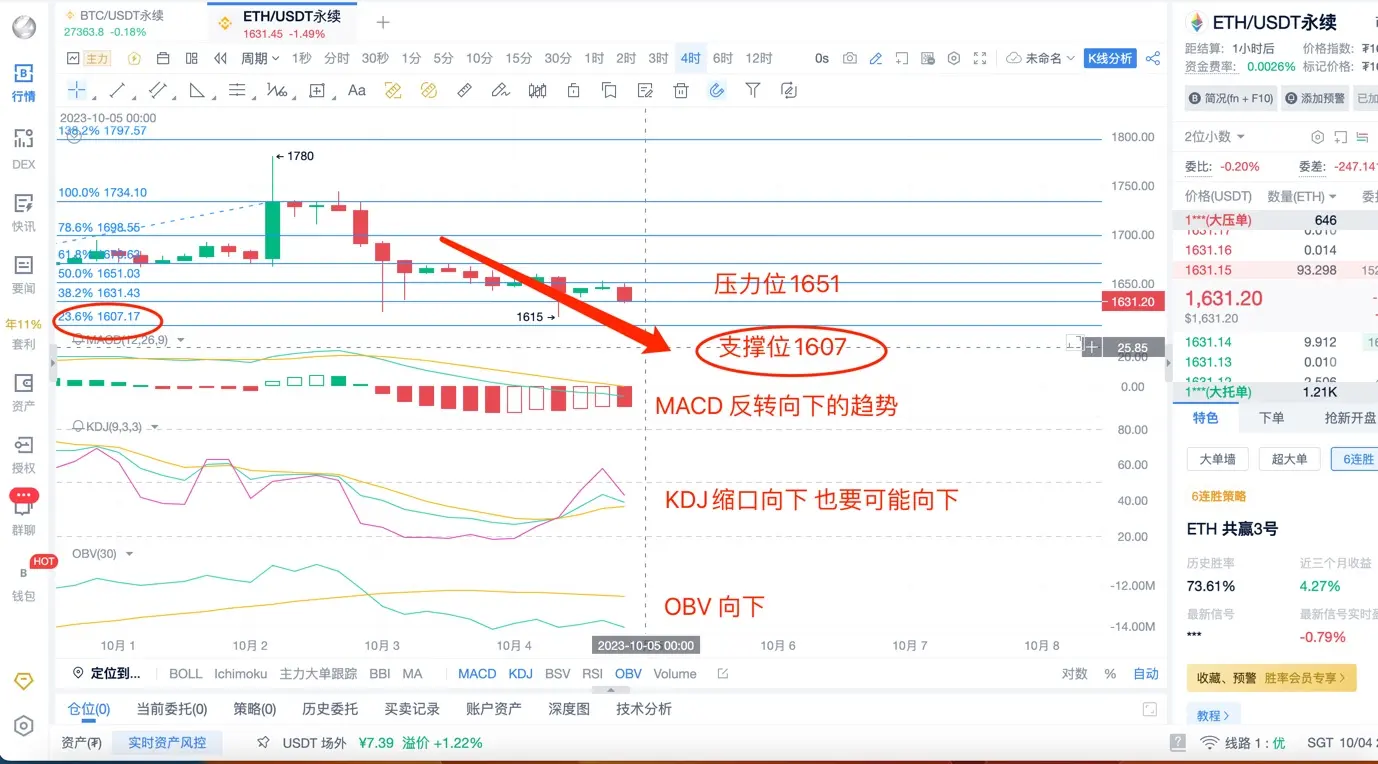Image resolution: width=1378 pixels, height=764 pixels.
Task: Open 快讯 news flash sidebar section
Action: [x=24, y=213]
